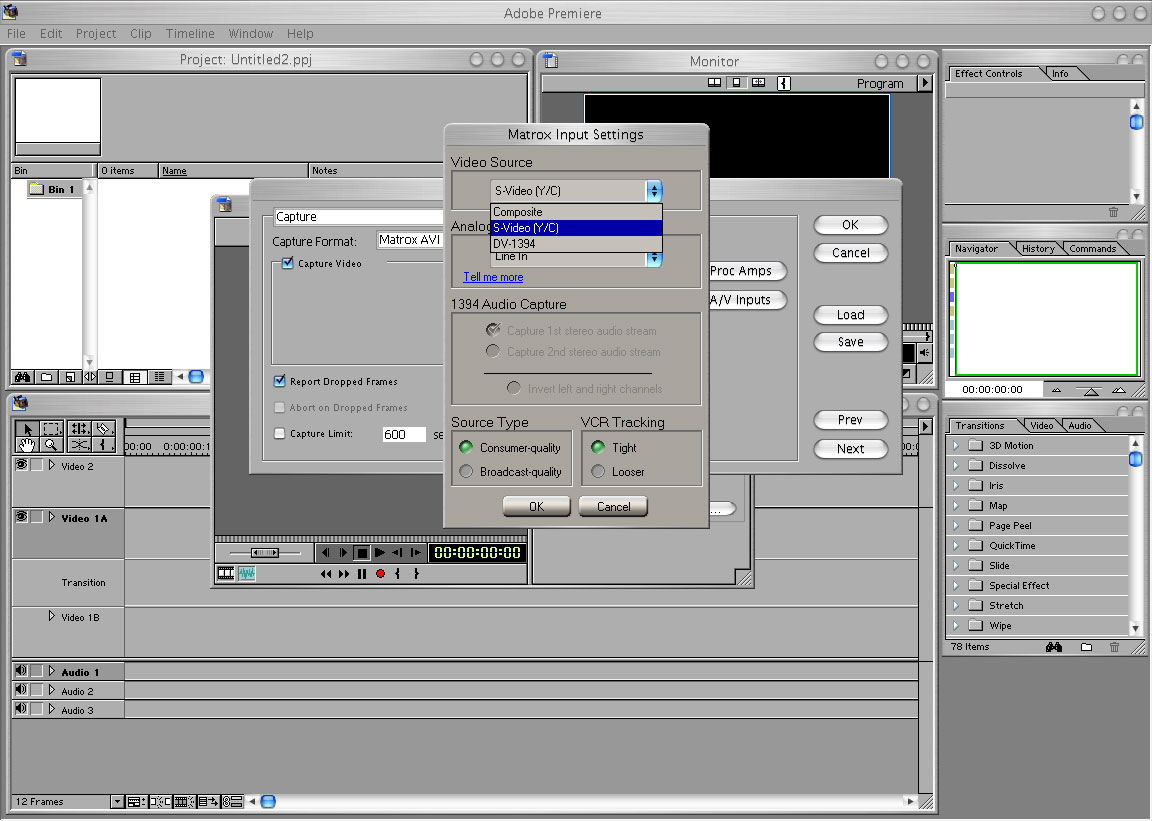Click the red Record button in capture window
The width and height of the screenshot is (1152, 821).
click(380, 574)
